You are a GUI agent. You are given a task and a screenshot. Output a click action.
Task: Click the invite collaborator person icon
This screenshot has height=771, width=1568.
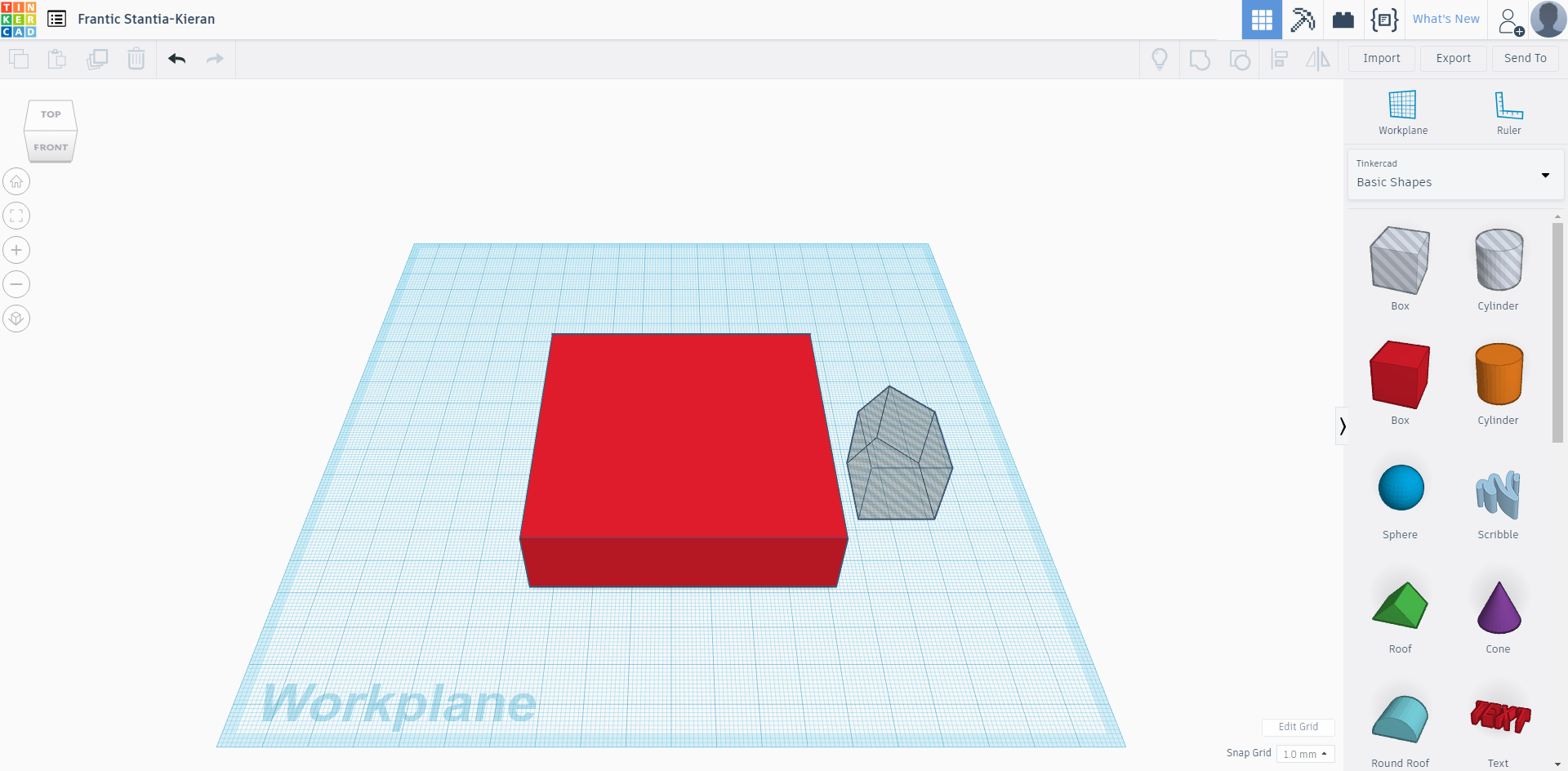(1511, 21)
